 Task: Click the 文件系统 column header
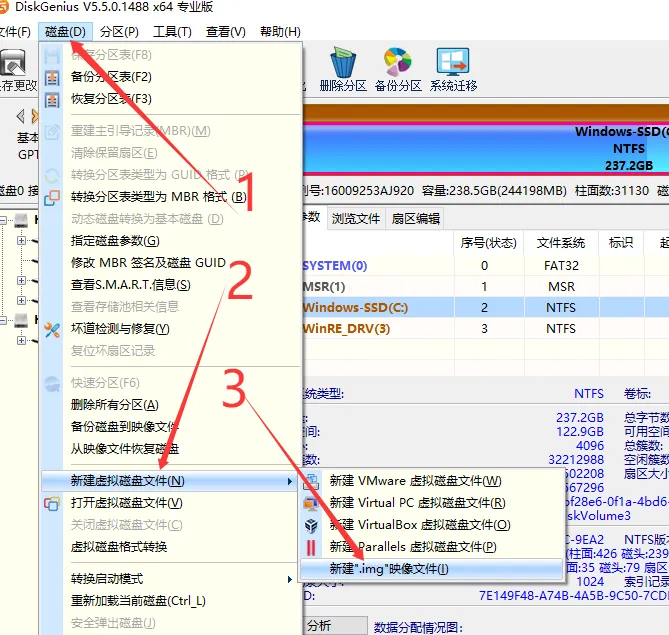click(561, 243)
